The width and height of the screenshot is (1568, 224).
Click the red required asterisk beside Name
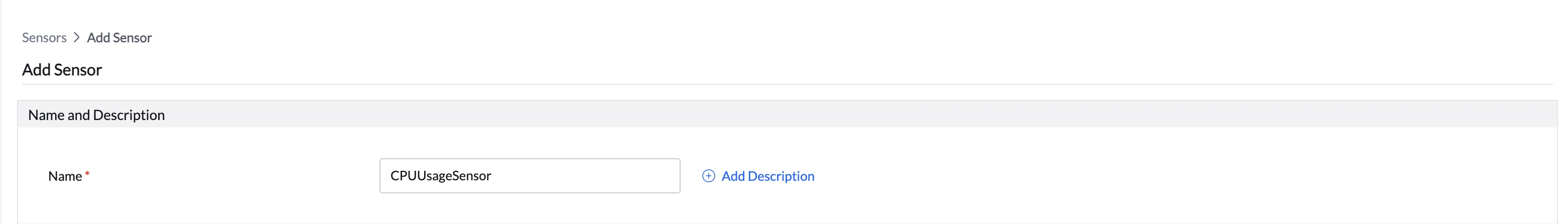pyautogui.click(x=87, y=174)
